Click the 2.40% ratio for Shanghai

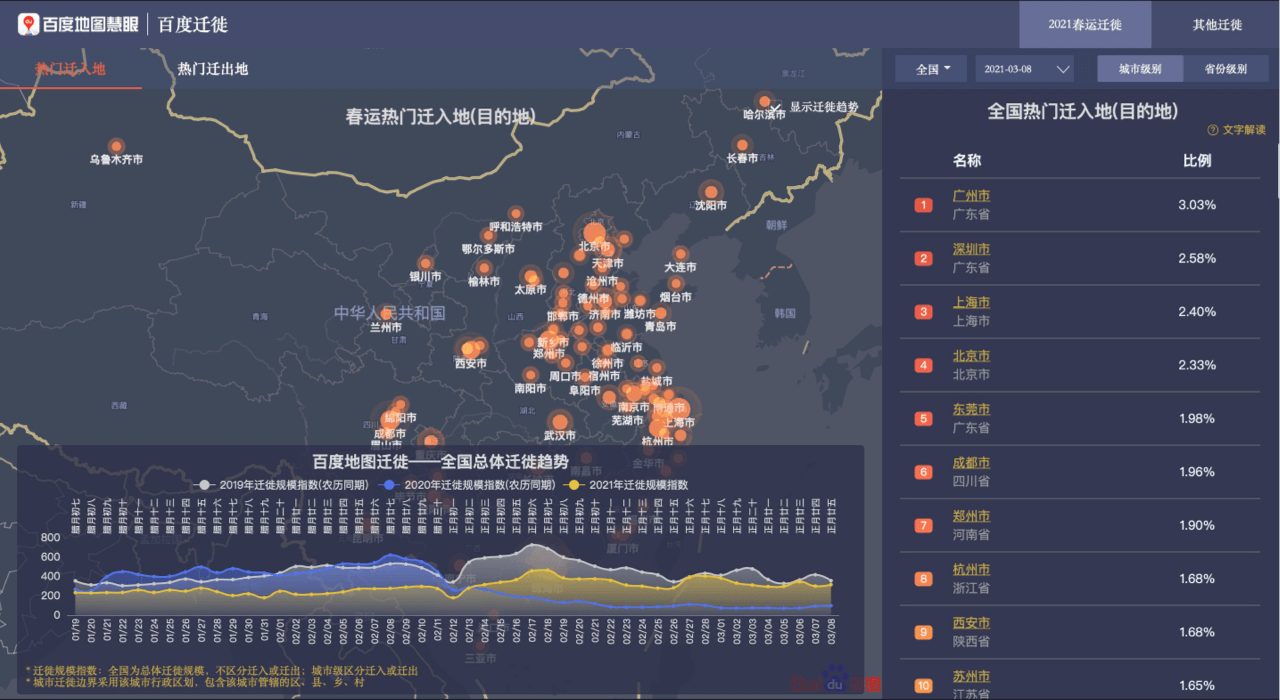point(1197,312)
